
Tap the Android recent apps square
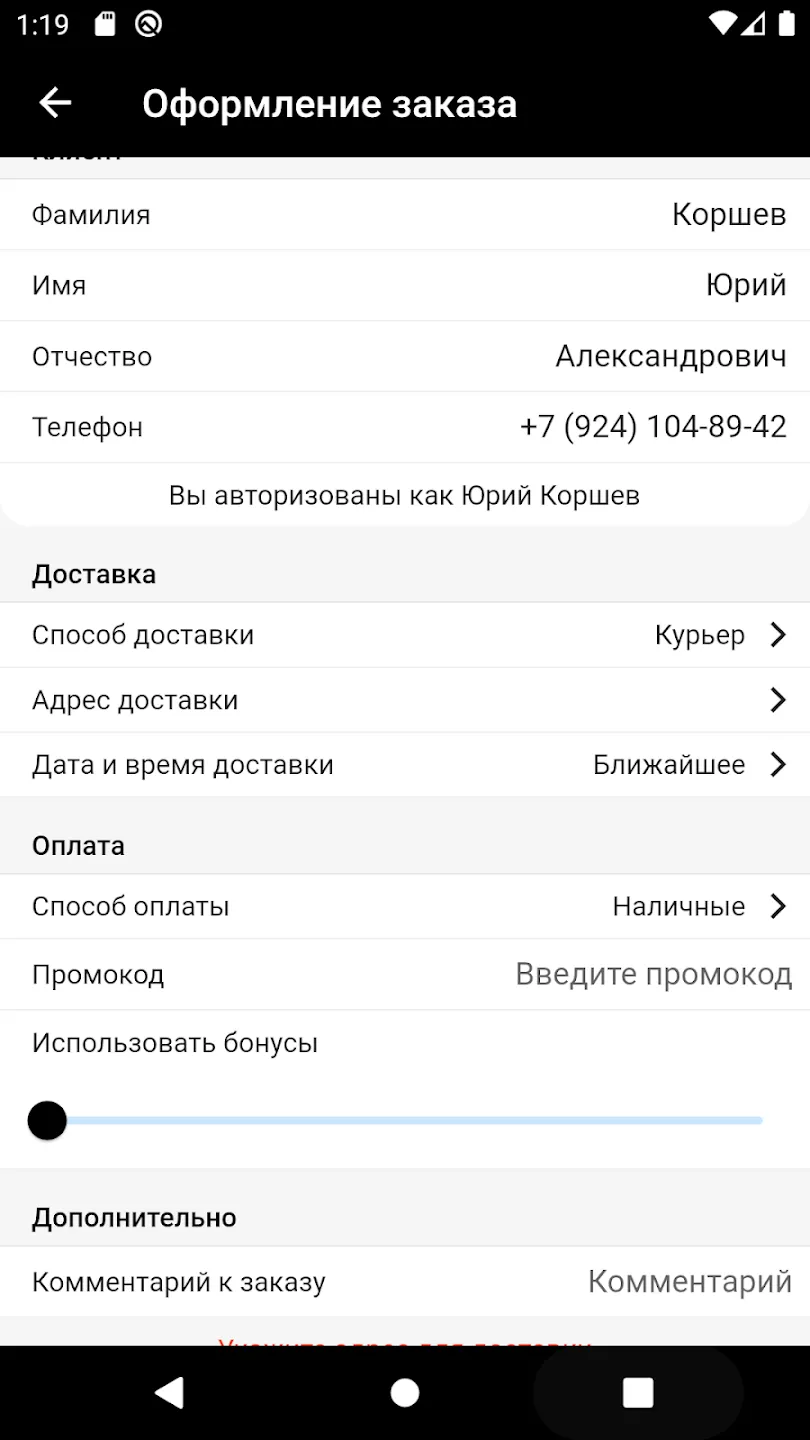(x=638, y=1392)
